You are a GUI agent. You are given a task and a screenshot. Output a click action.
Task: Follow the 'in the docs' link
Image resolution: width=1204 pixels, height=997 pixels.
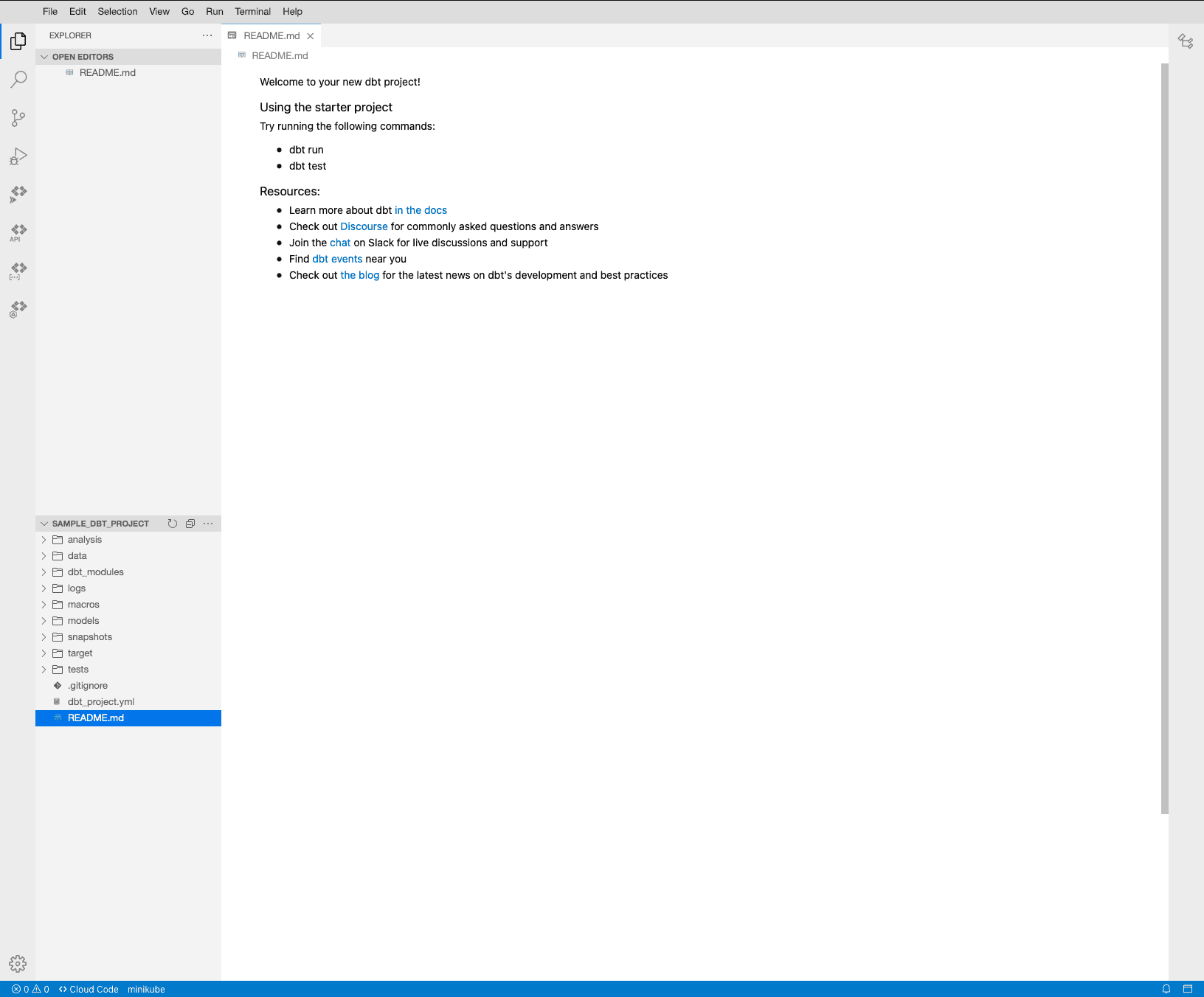(x=421, y=210)
